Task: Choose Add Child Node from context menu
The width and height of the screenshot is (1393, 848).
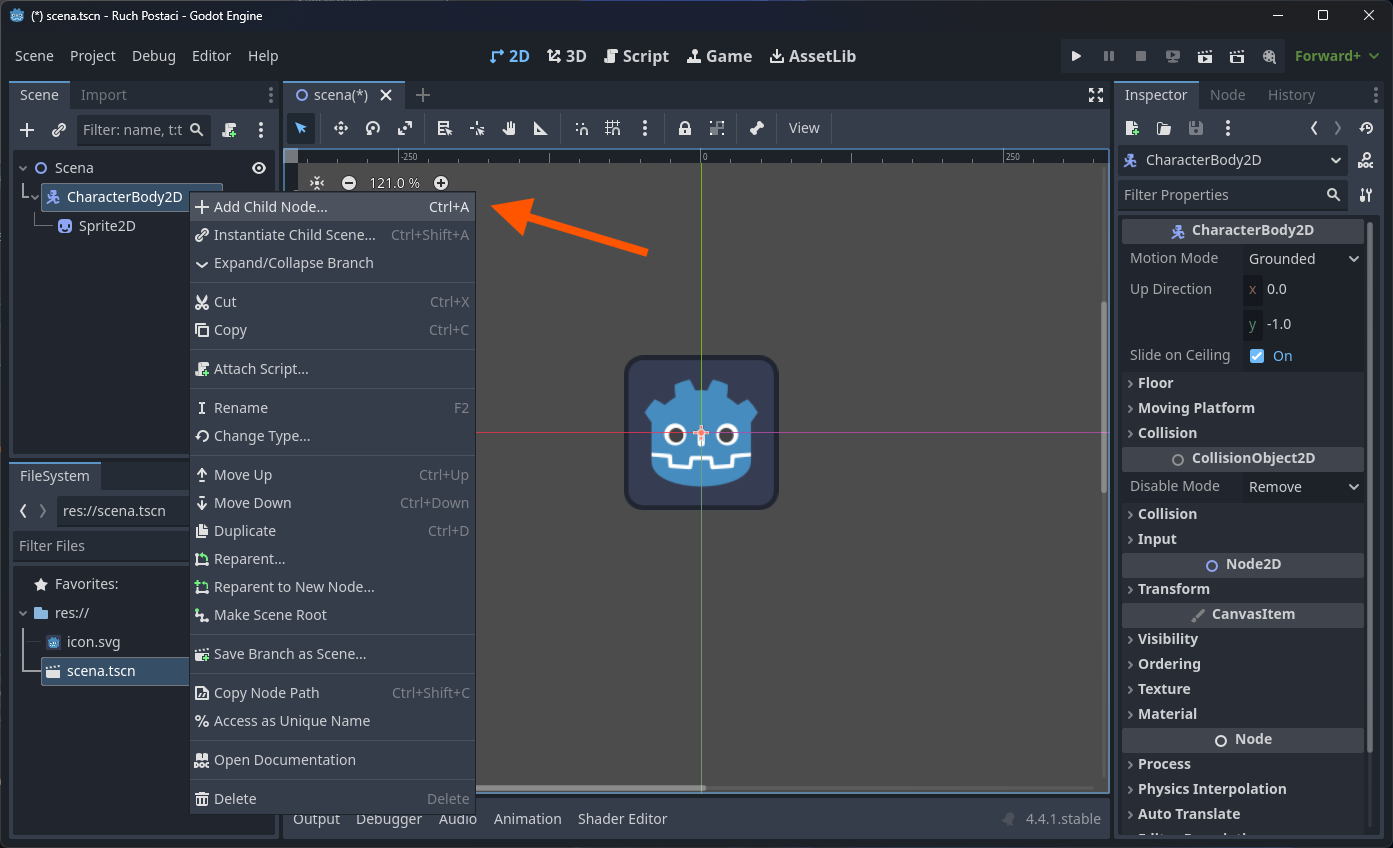Action: pos(332,207)
